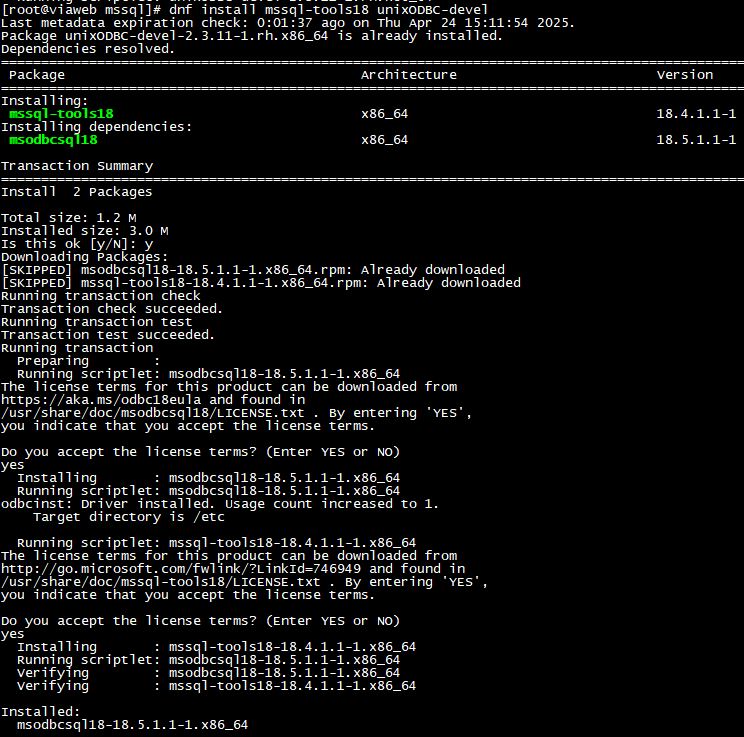Click the go.microsoft.com fwlink URL
The height and width of the screenshot is (737, 744).
click(181, 569)
